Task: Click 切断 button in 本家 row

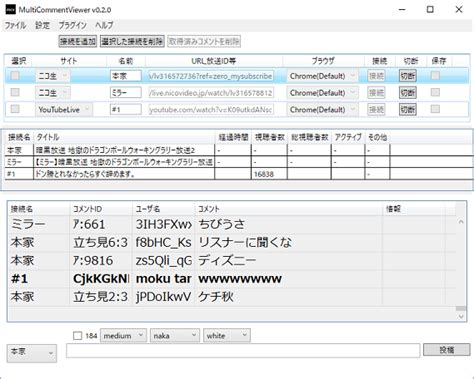Action: [408, 76]
